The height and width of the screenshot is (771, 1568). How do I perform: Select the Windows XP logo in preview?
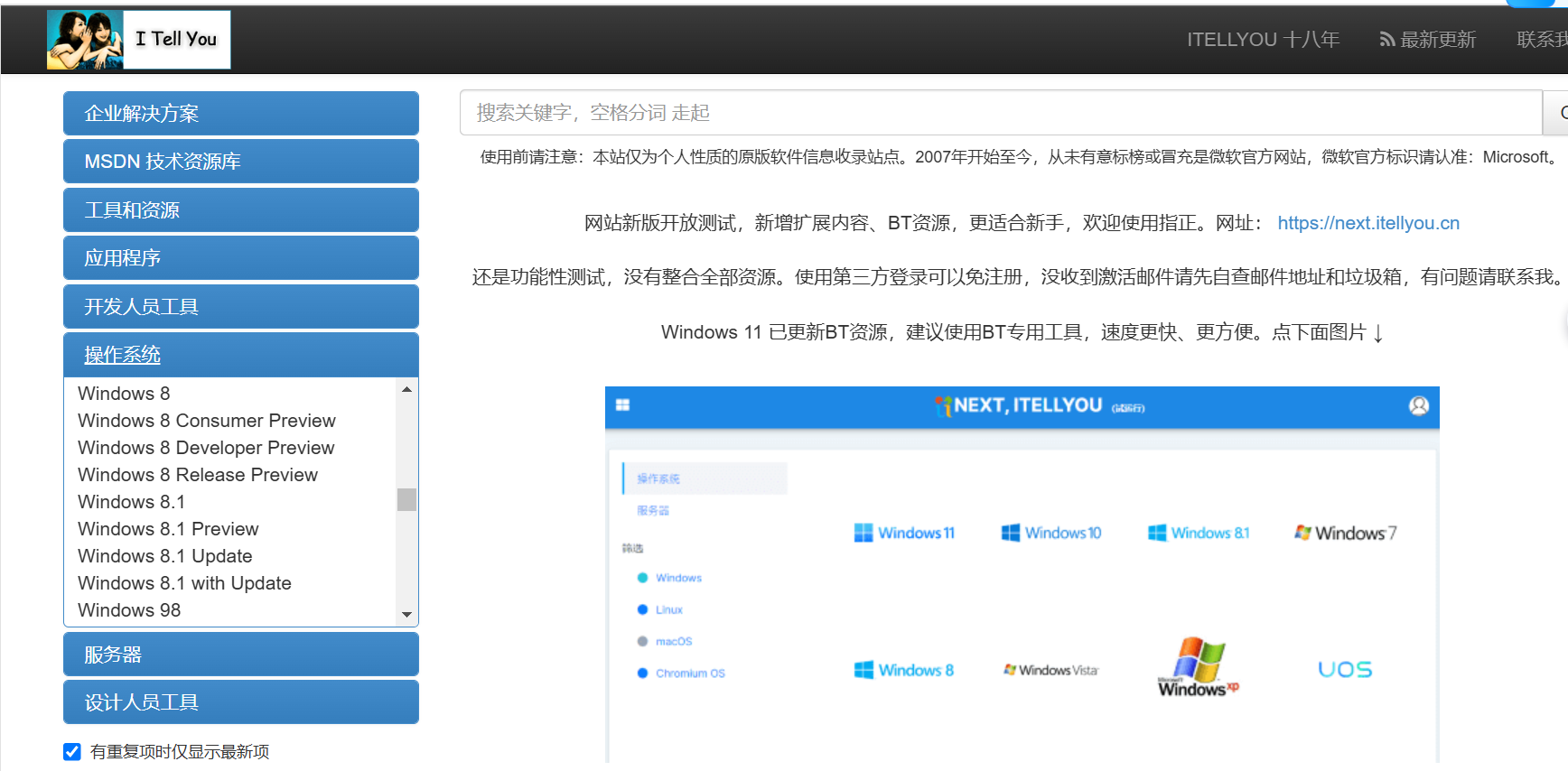click(1199, 667)
